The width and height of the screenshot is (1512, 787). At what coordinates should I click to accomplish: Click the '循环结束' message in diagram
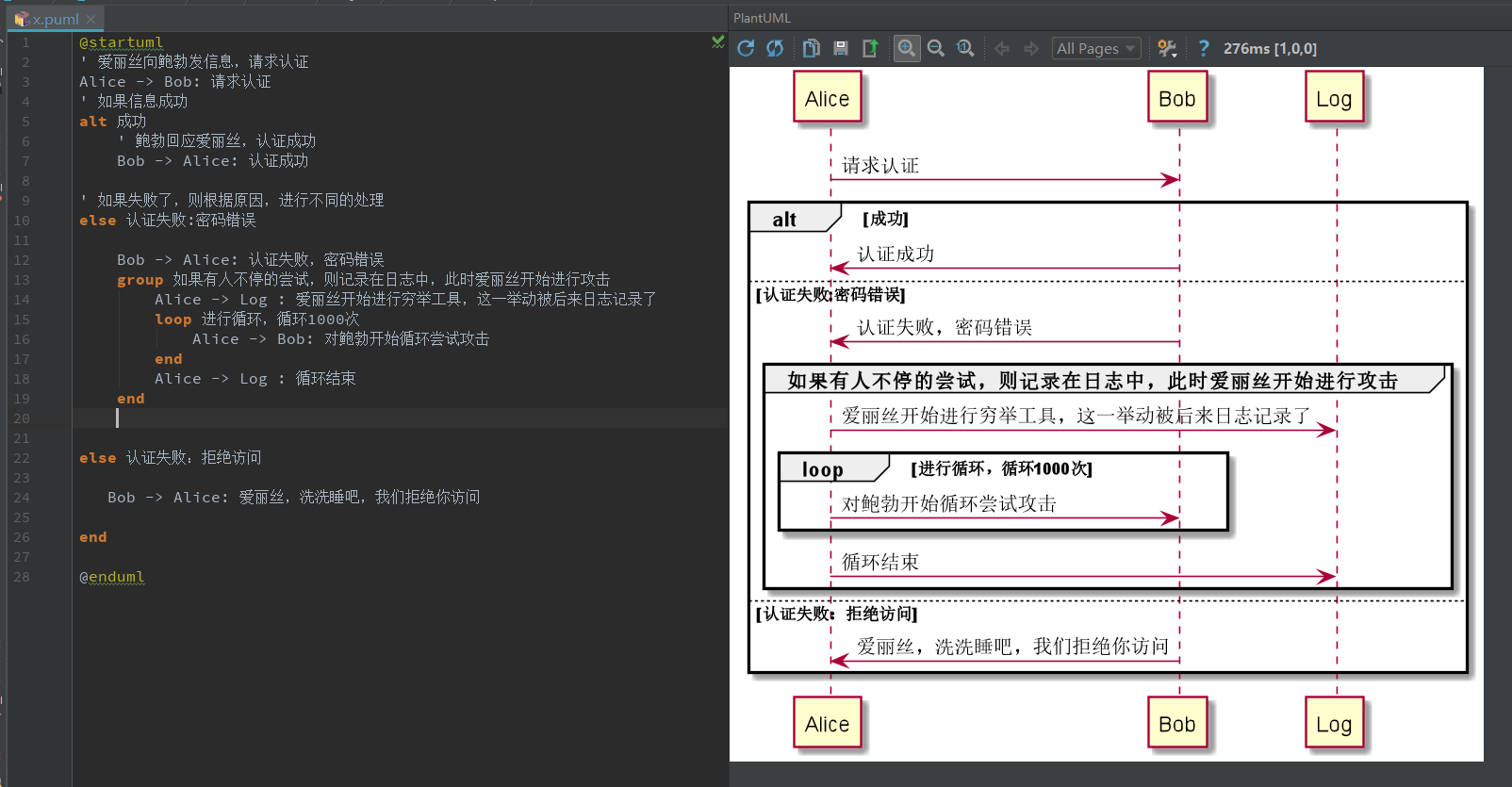coord(880,563)
